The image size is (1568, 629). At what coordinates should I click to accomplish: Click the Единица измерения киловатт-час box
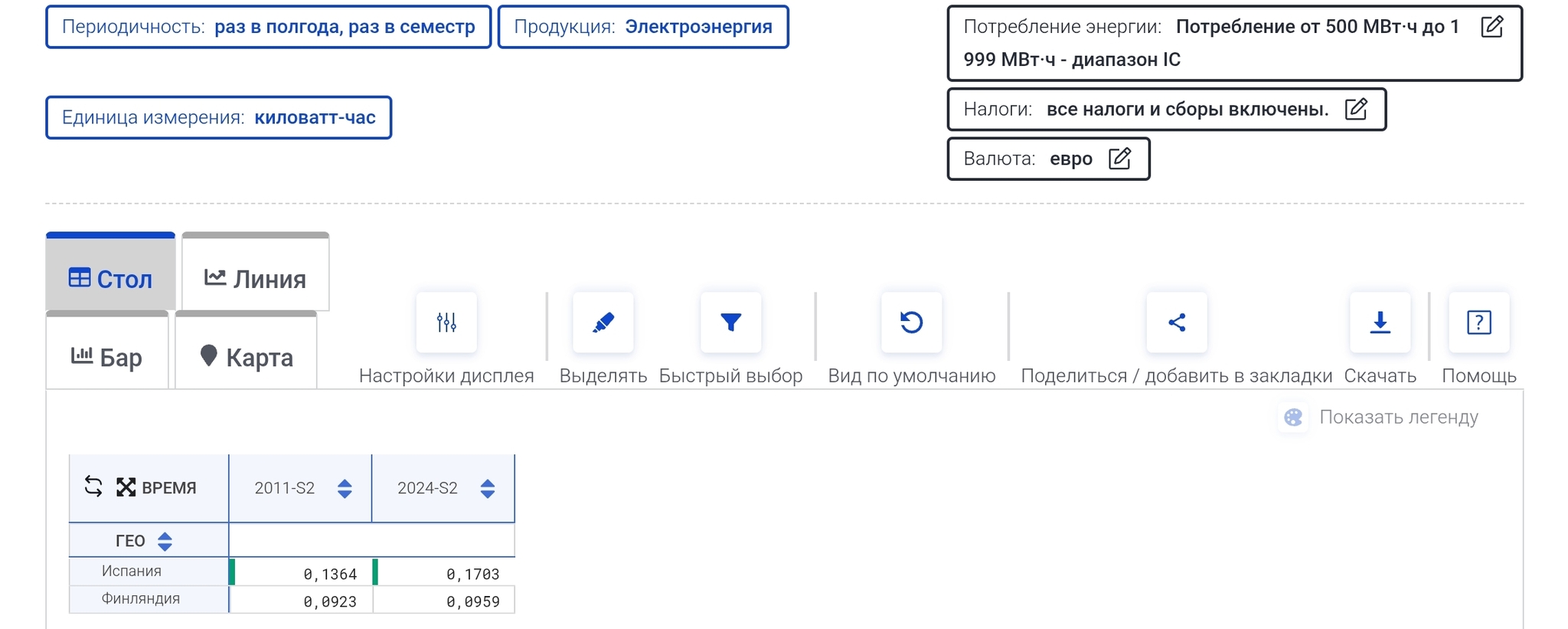point(219,117)
